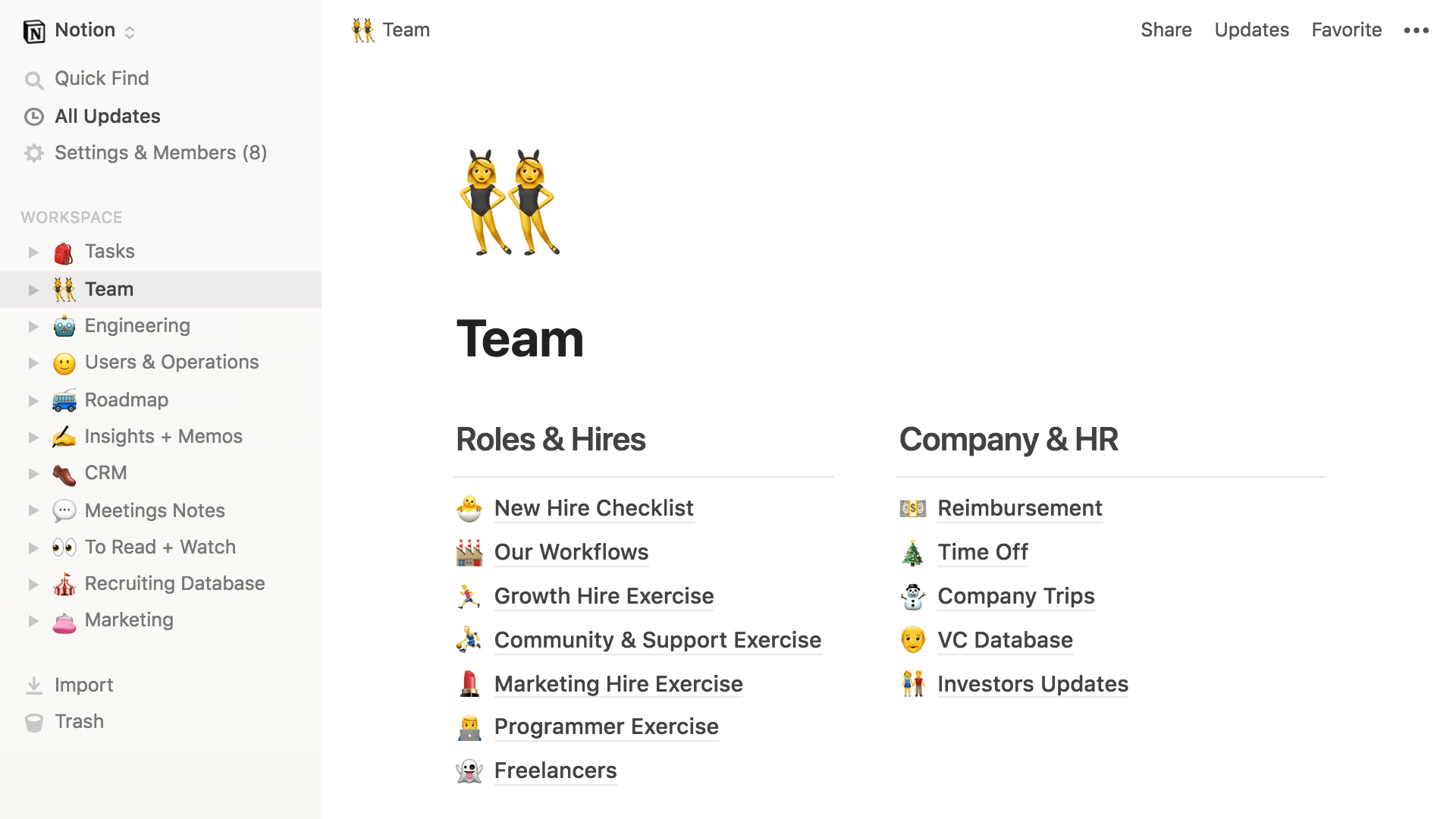Click the Roadmap bus icon
This screenshot has height=819, width=1456.
[62, 399]
